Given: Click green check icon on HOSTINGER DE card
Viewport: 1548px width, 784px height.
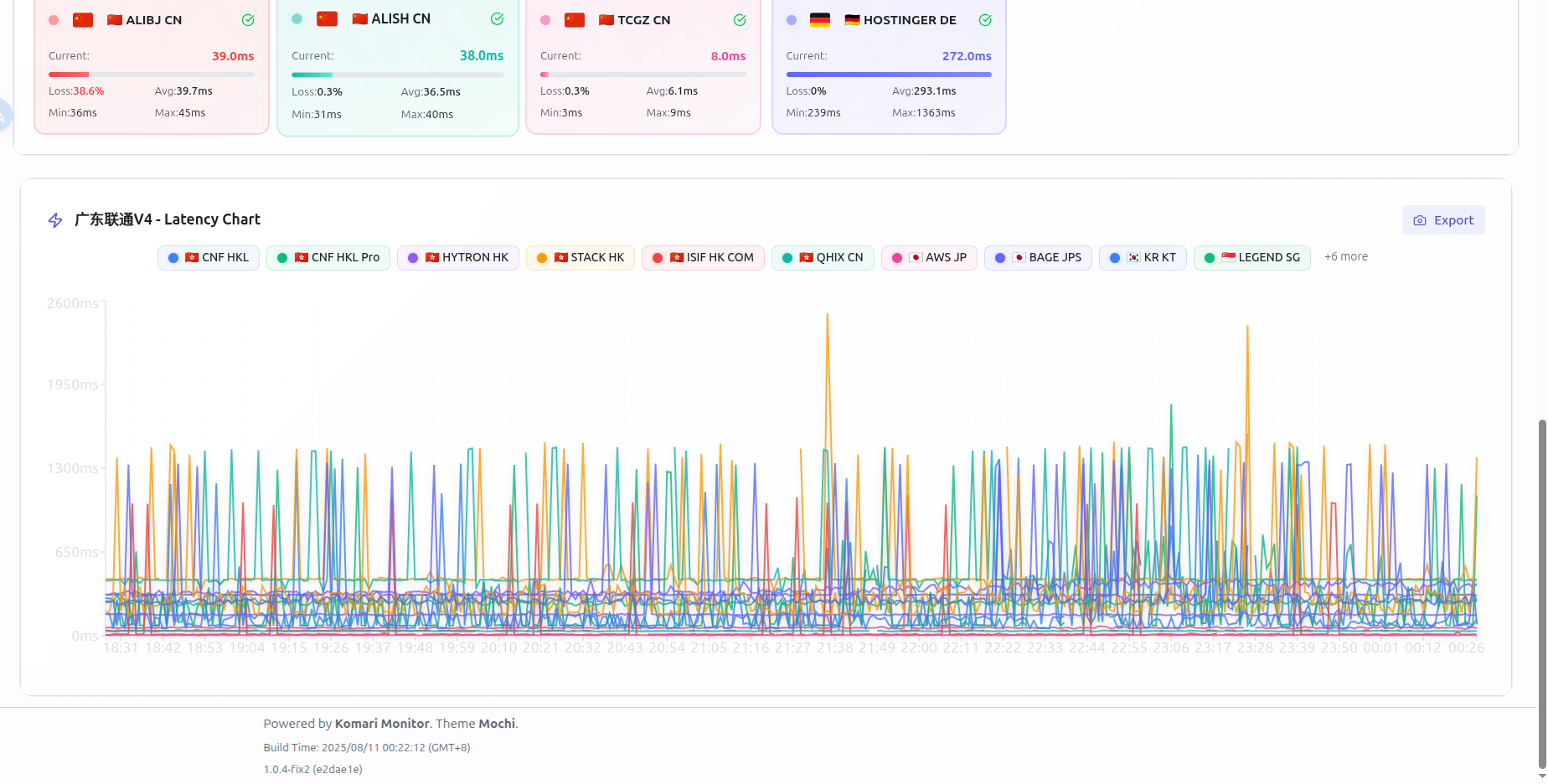Looking at the screenshot, I should click(x=985, y=20).
